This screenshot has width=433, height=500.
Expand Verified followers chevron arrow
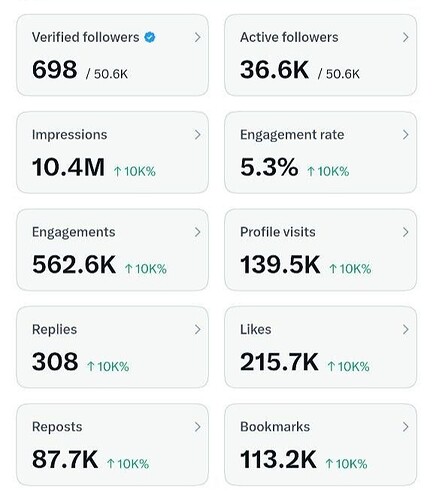click(198, 37)
